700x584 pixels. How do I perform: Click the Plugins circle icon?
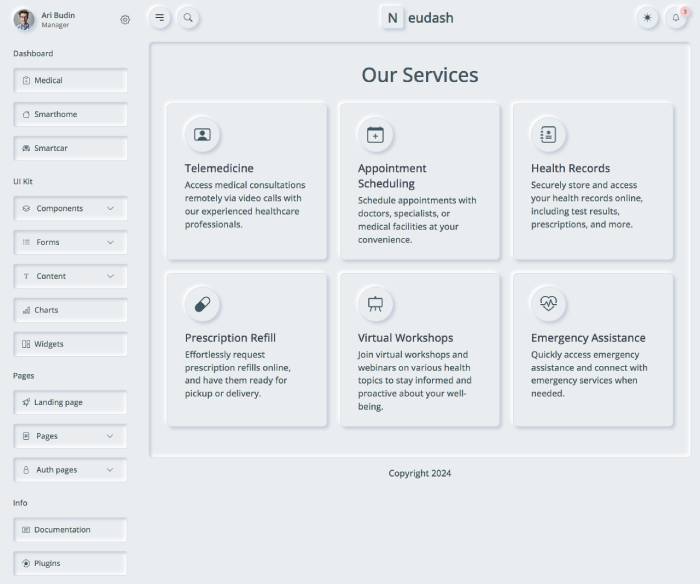pos(26,563)
